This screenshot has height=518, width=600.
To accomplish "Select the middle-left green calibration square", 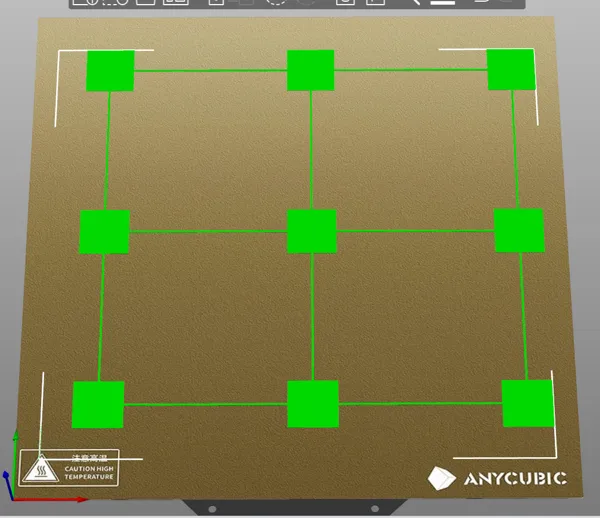I will (x=104, y=232).
